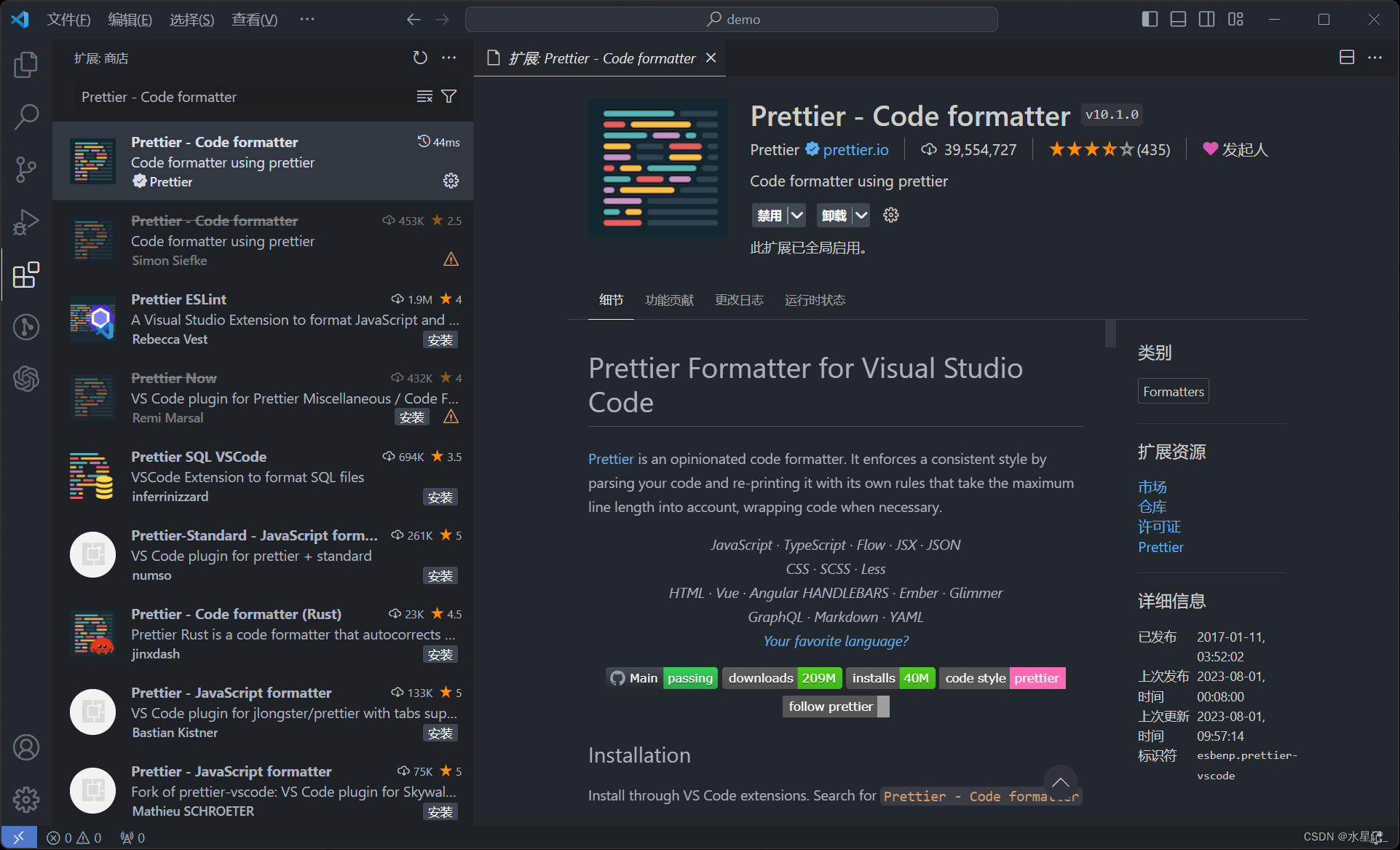Viewport: 1400px width, 850px height.
Task: Click warning icon on Prettier Now extension
Action: (x=451, y=417)
